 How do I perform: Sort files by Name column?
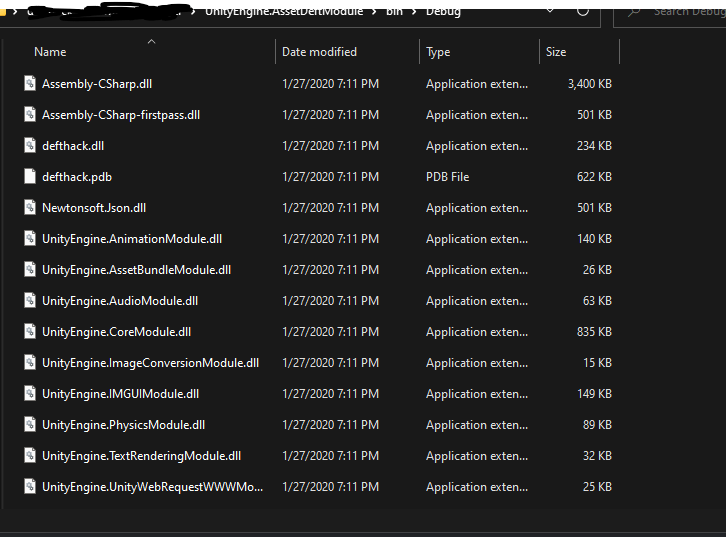pyautogui.click(x=50, y=52)
